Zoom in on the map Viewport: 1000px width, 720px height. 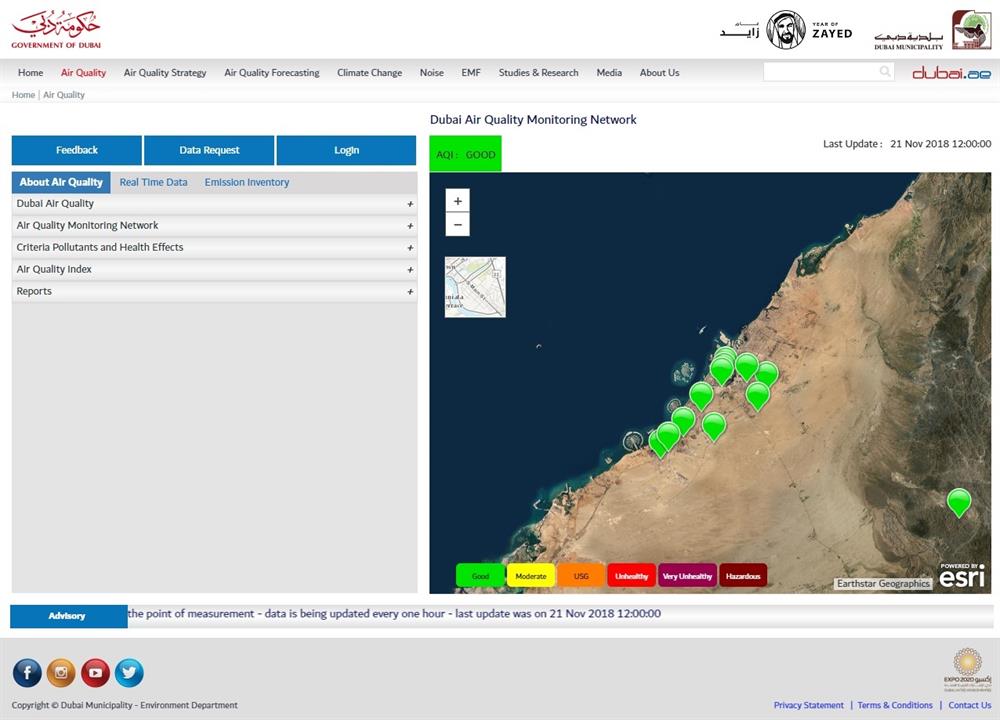pos(457,201)
